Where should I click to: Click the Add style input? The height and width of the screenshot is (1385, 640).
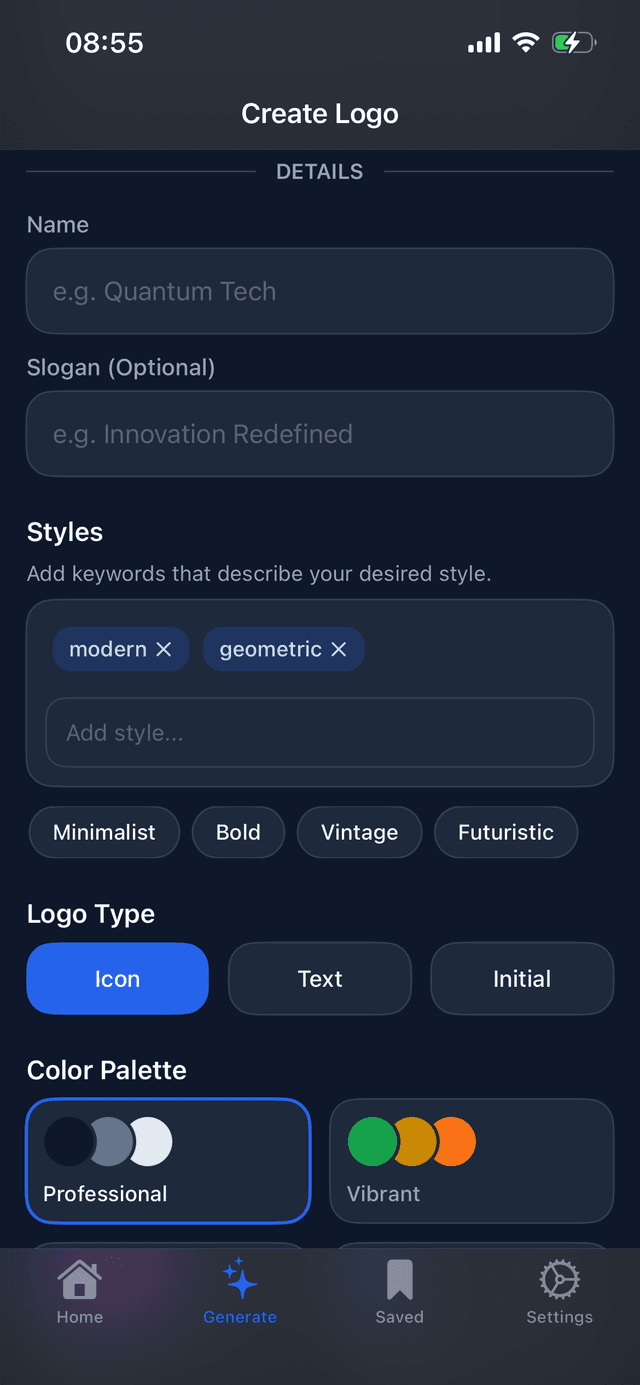(319, 732)
